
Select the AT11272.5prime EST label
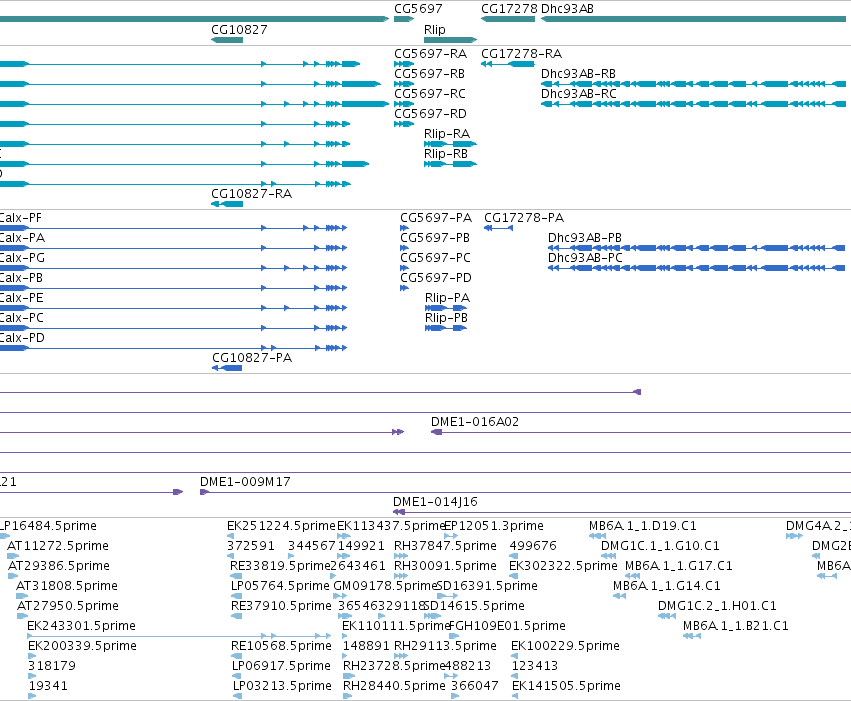(x=58, y=546)
